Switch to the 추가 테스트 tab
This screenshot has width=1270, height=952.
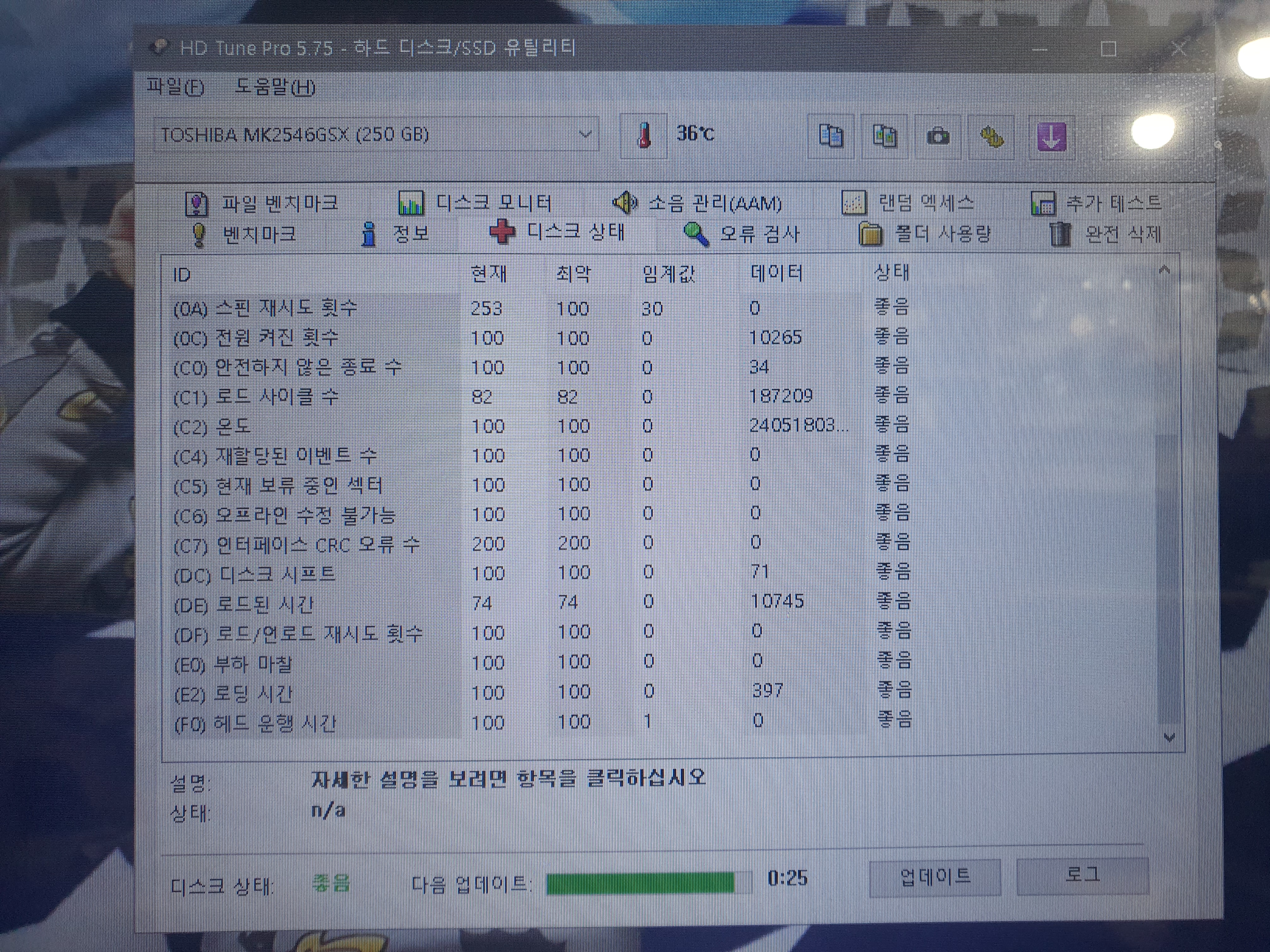1096,202
